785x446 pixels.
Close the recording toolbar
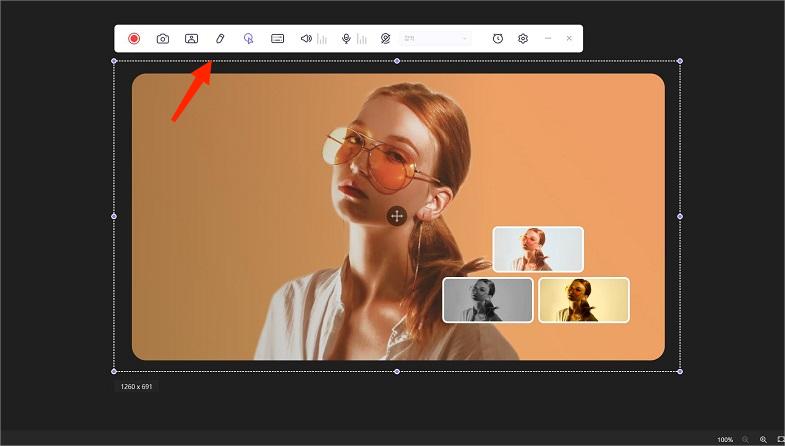(x=569, y=39)
